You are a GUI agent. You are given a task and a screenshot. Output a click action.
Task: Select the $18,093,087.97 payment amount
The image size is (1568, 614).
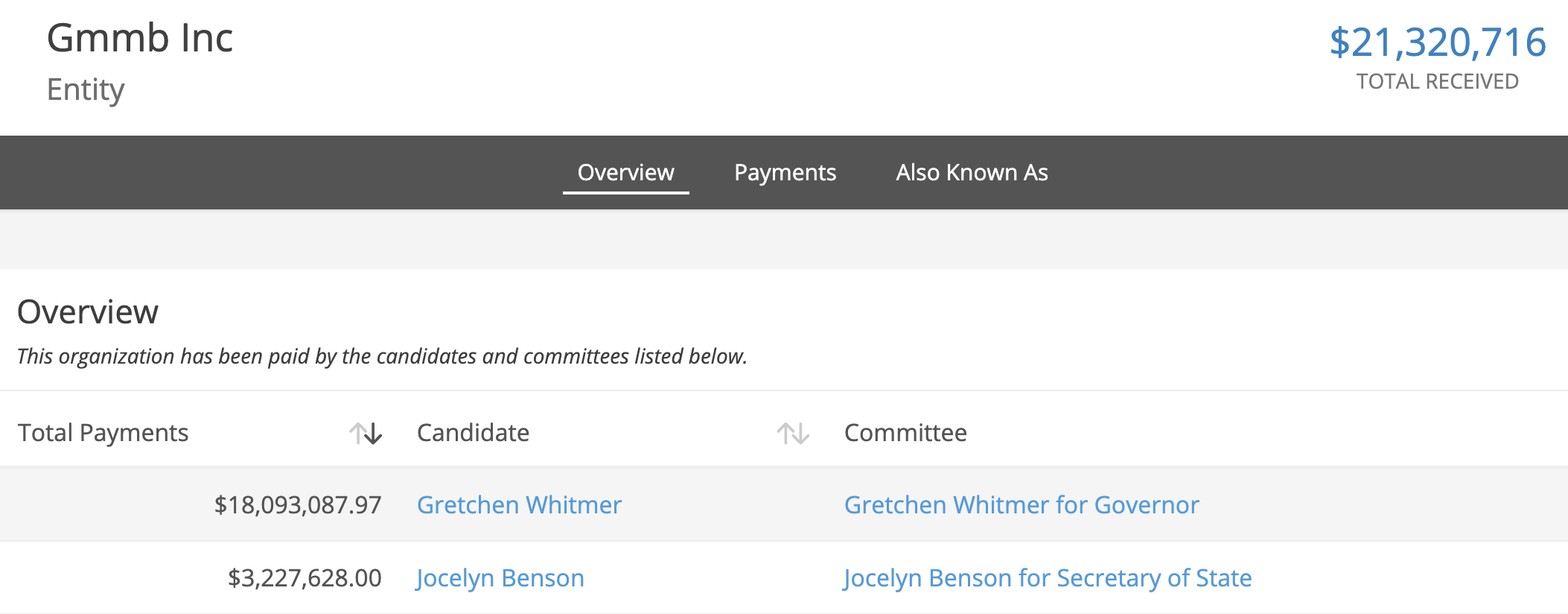(298, 504)
